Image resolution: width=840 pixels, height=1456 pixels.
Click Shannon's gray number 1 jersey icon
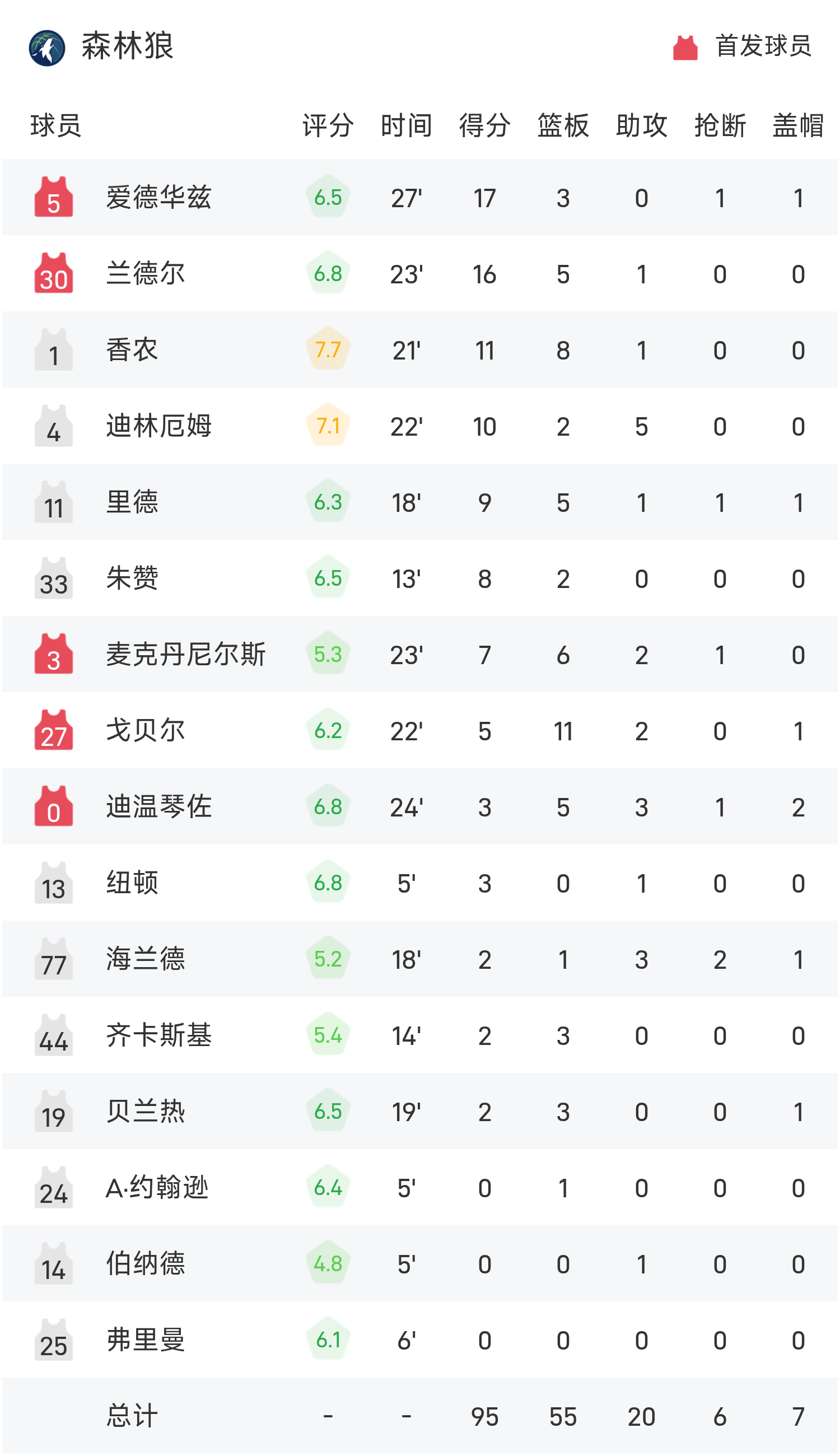(x=54, y=349)
